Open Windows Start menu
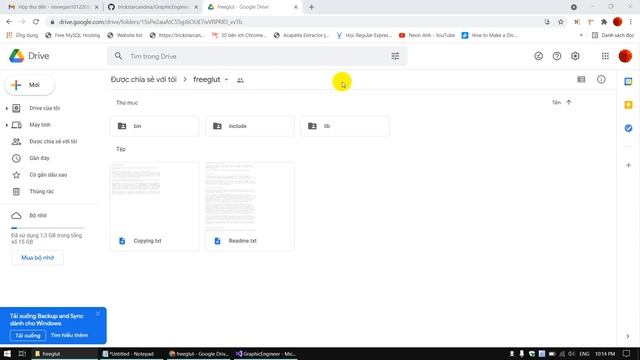Image resolution: width=640 pixels, height=360 pixels. pos(7,354)
